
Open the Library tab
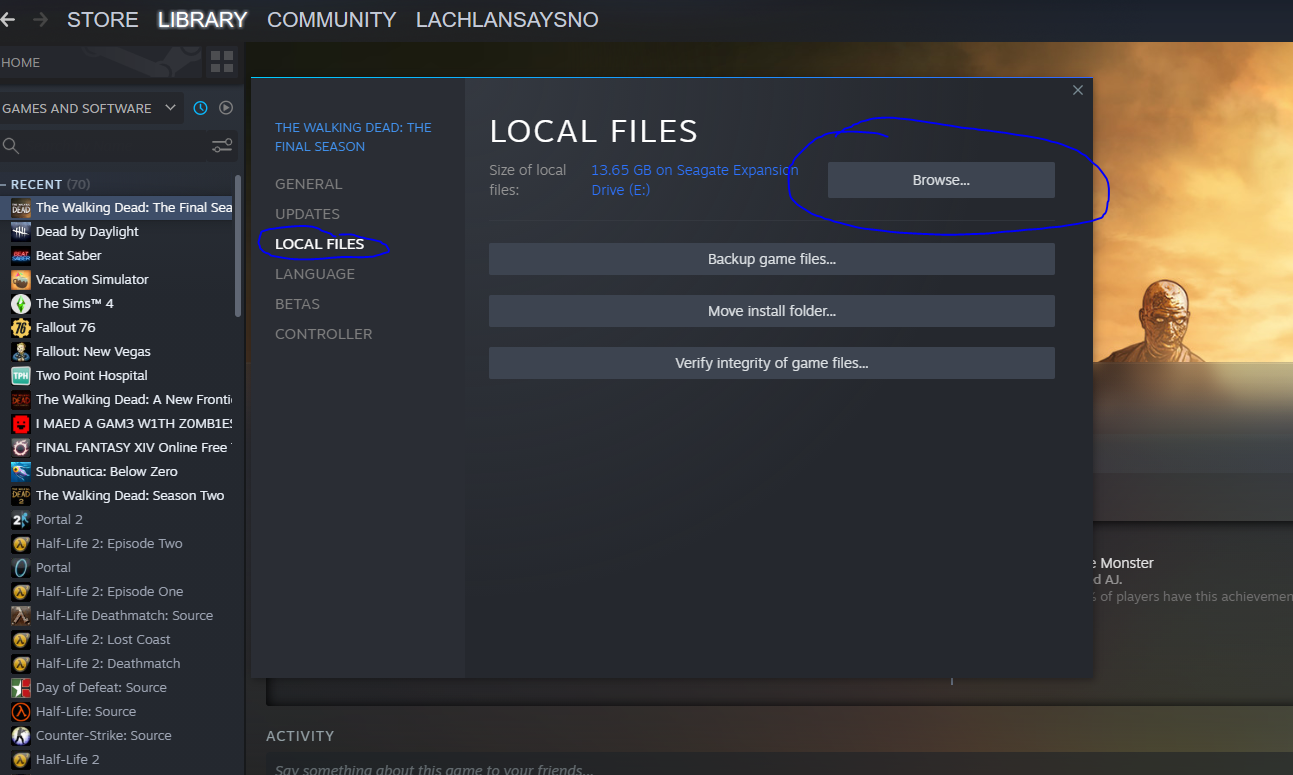click(203, 19)
